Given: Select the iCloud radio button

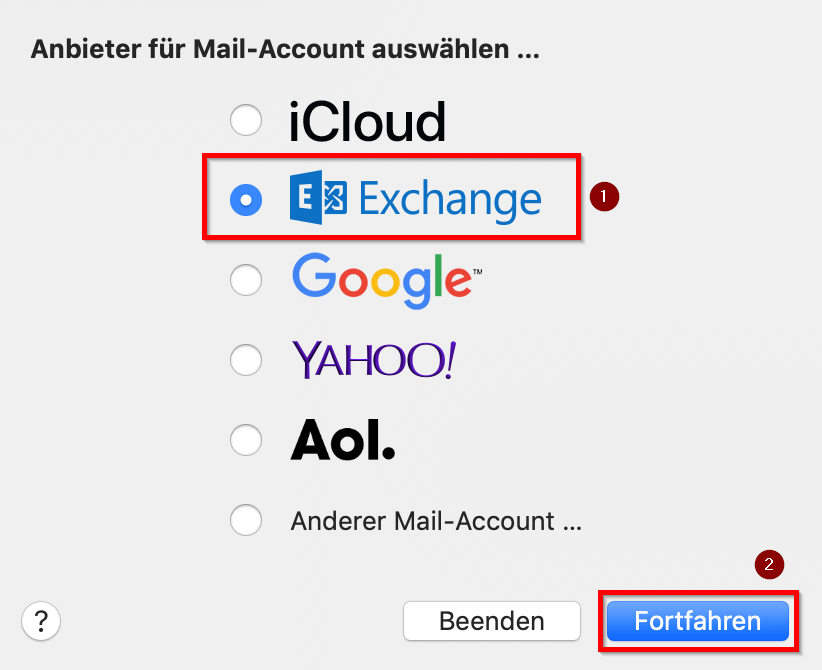Looking at the screenshot, I should [245, 121].
